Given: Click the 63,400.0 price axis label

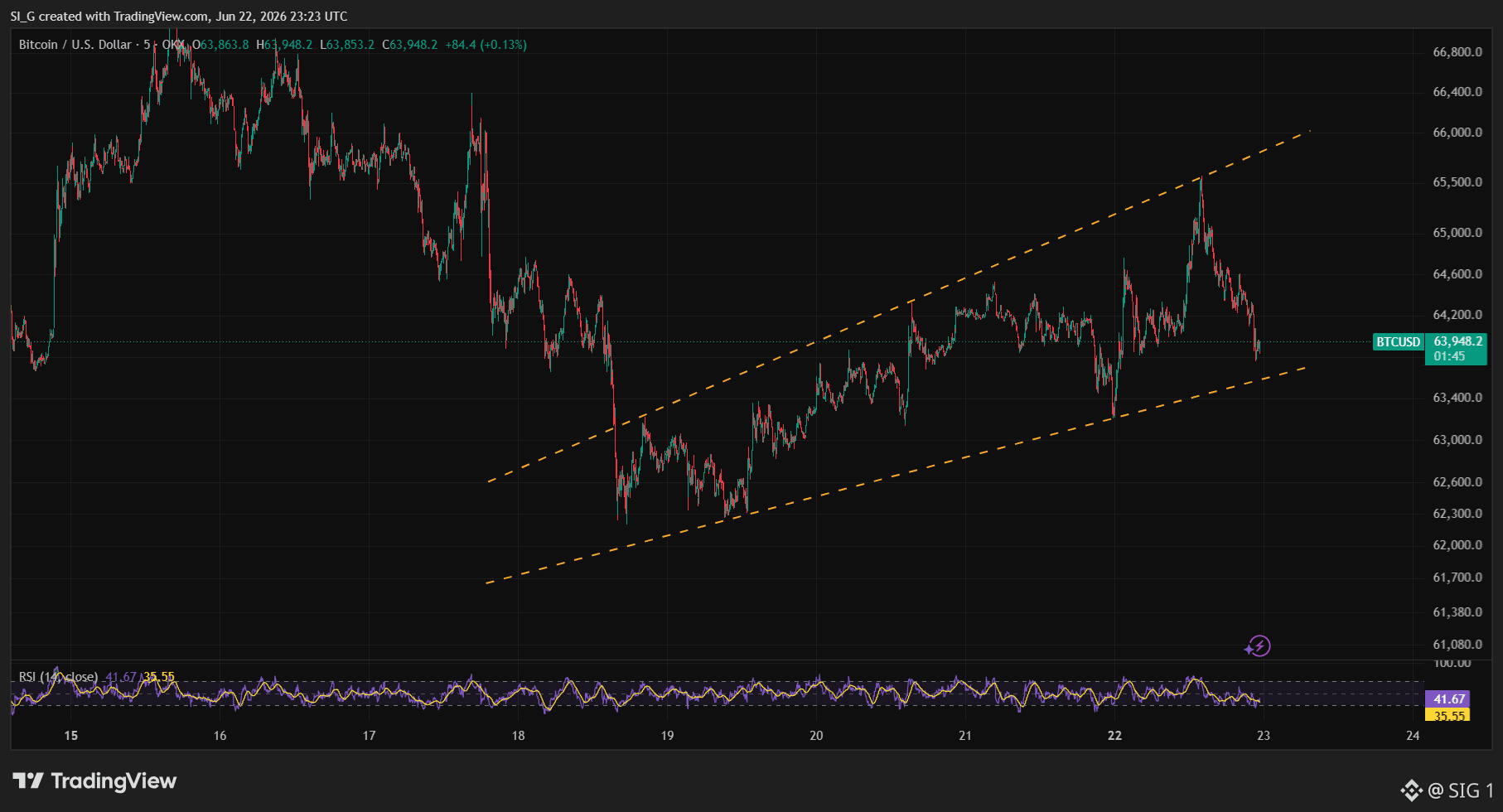Looking at the screenshot, I should click(1457, 398).
